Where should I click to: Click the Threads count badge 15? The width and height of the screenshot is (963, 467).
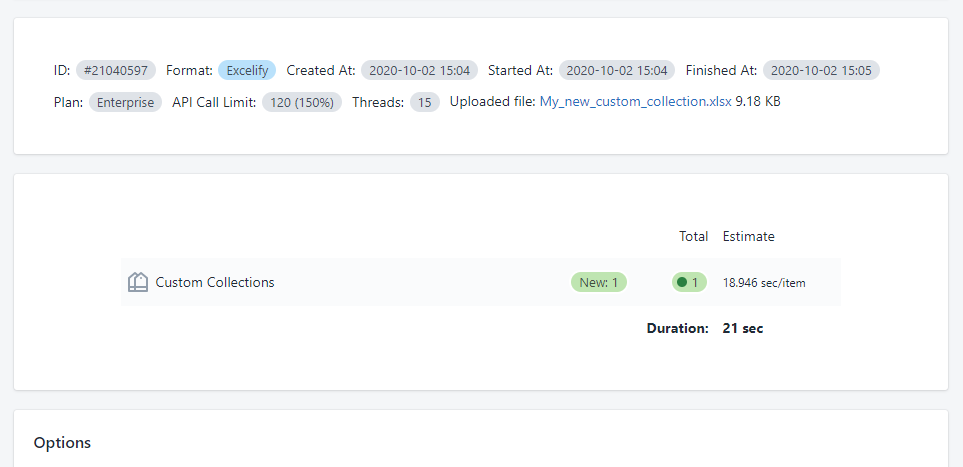(x=424, y=102)
